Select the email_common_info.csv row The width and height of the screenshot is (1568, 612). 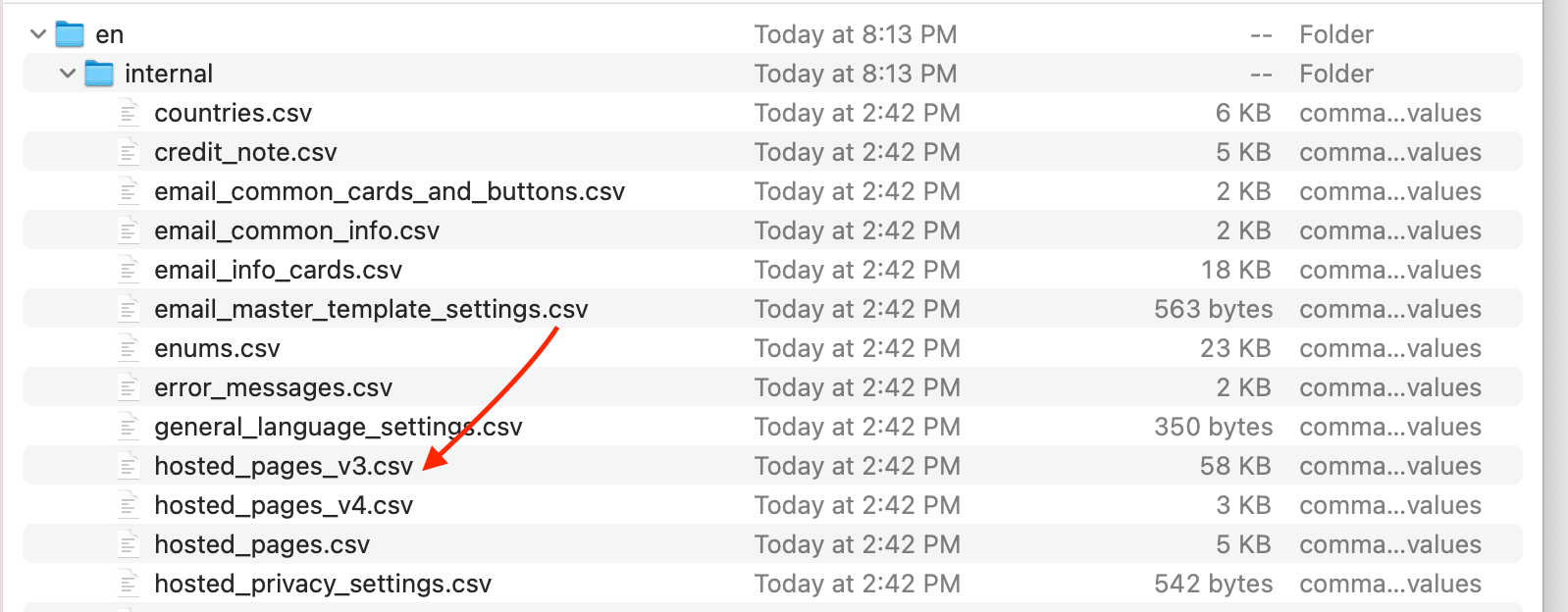296,230
